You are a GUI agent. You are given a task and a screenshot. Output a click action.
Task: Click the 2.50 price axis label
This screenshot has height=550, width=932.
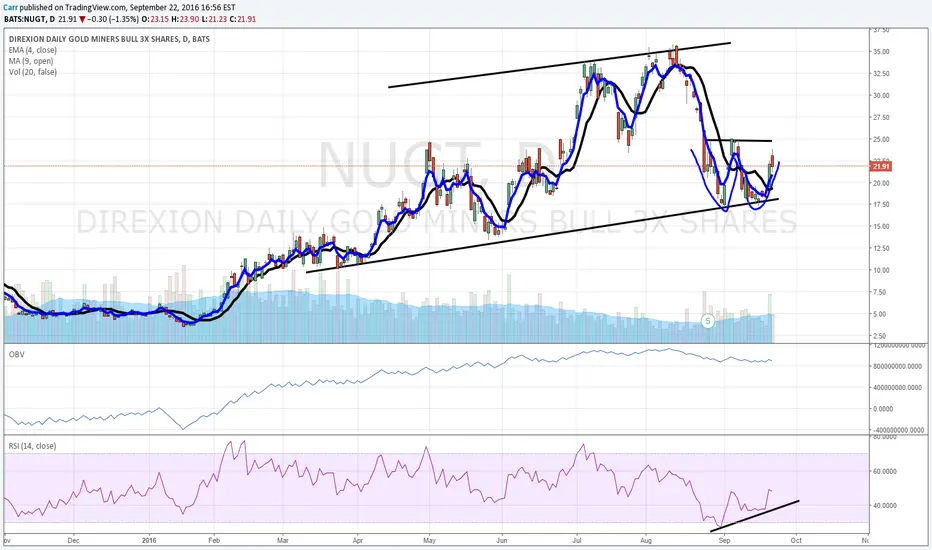(880, 336)
